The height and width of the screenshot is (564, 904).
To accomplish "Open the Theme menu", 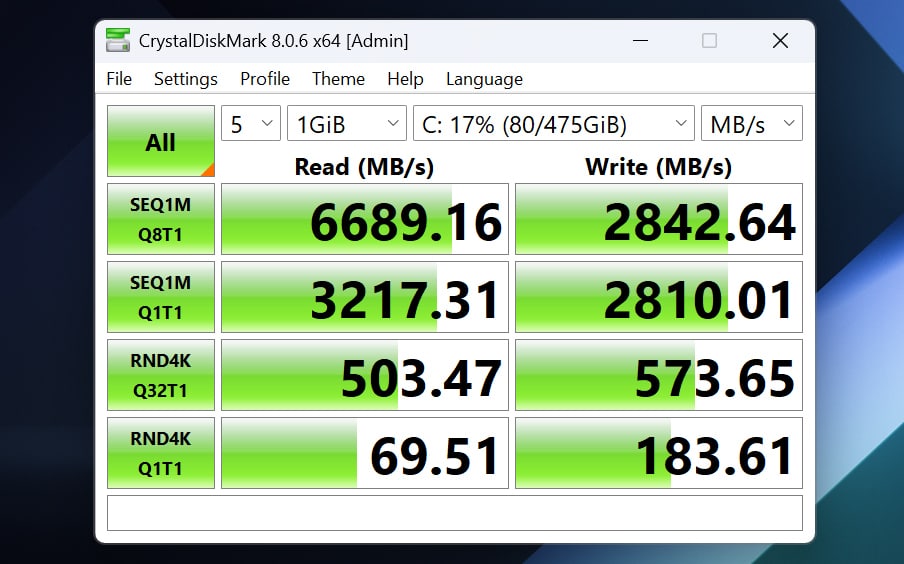I will pyautogui.click(x=338, y=78).
